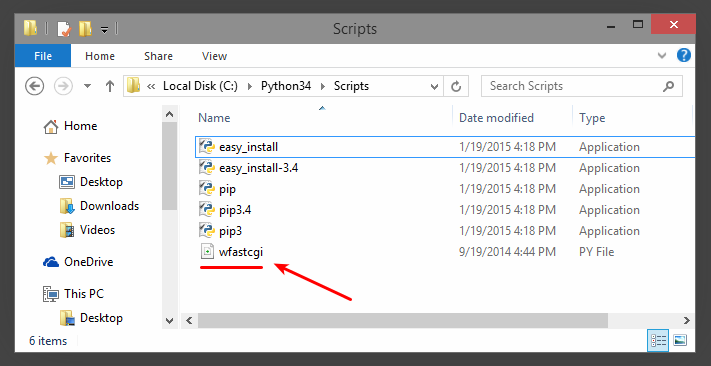Click the wfastcgi file icon

[207, 251]
